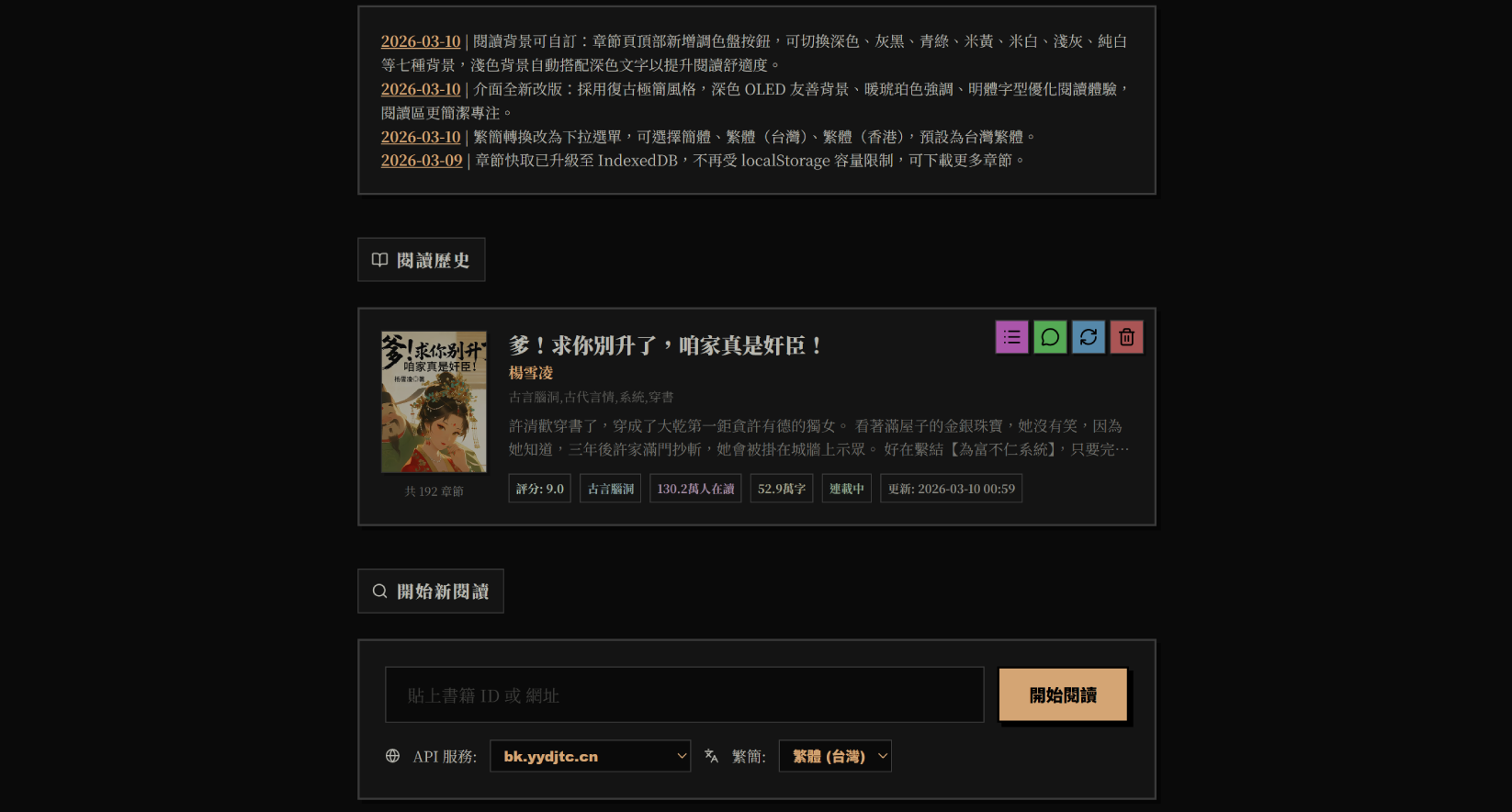Open comments with green speech bubble icon

coord(1050,337)
